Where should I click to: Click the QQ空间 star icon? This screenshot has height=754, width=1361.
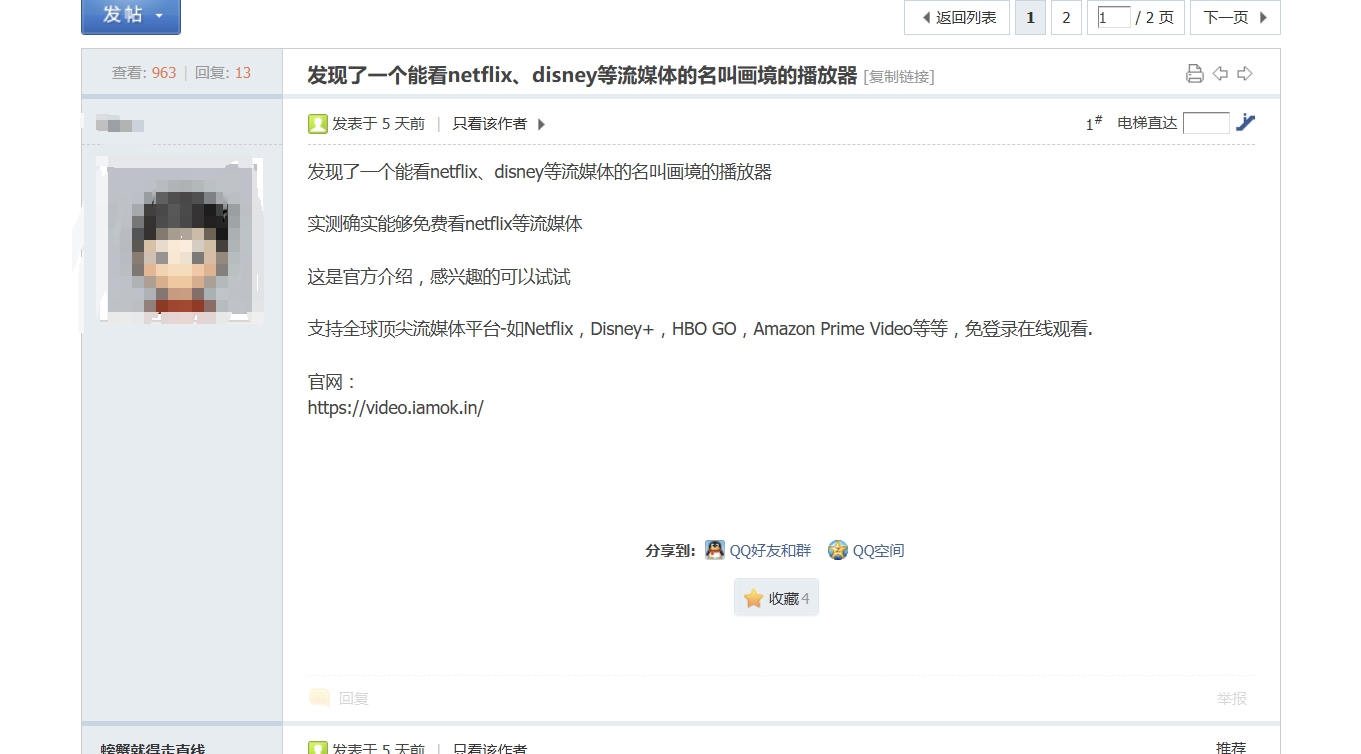837,550
